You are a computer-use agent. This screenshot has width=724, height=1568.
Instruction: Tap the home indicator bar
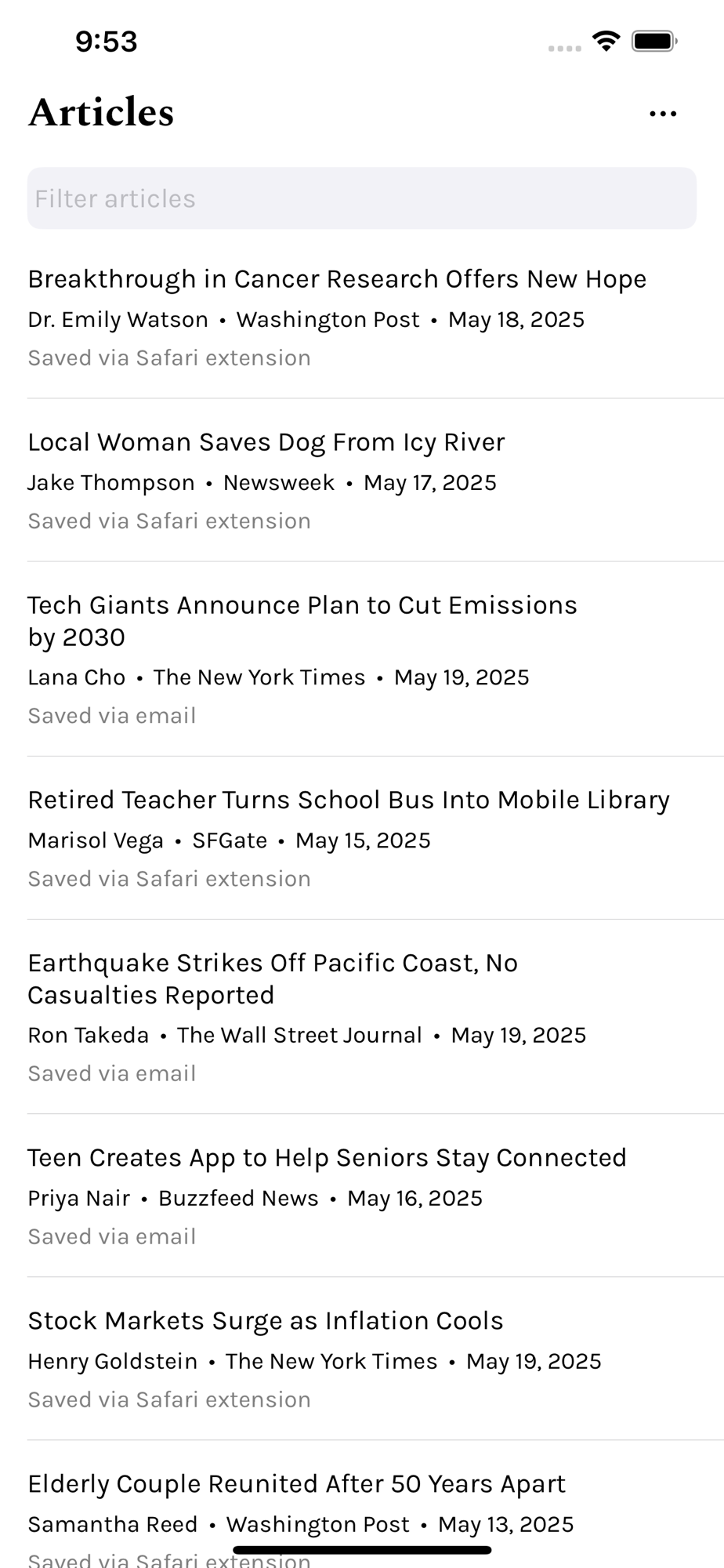tap(362, 1550)
